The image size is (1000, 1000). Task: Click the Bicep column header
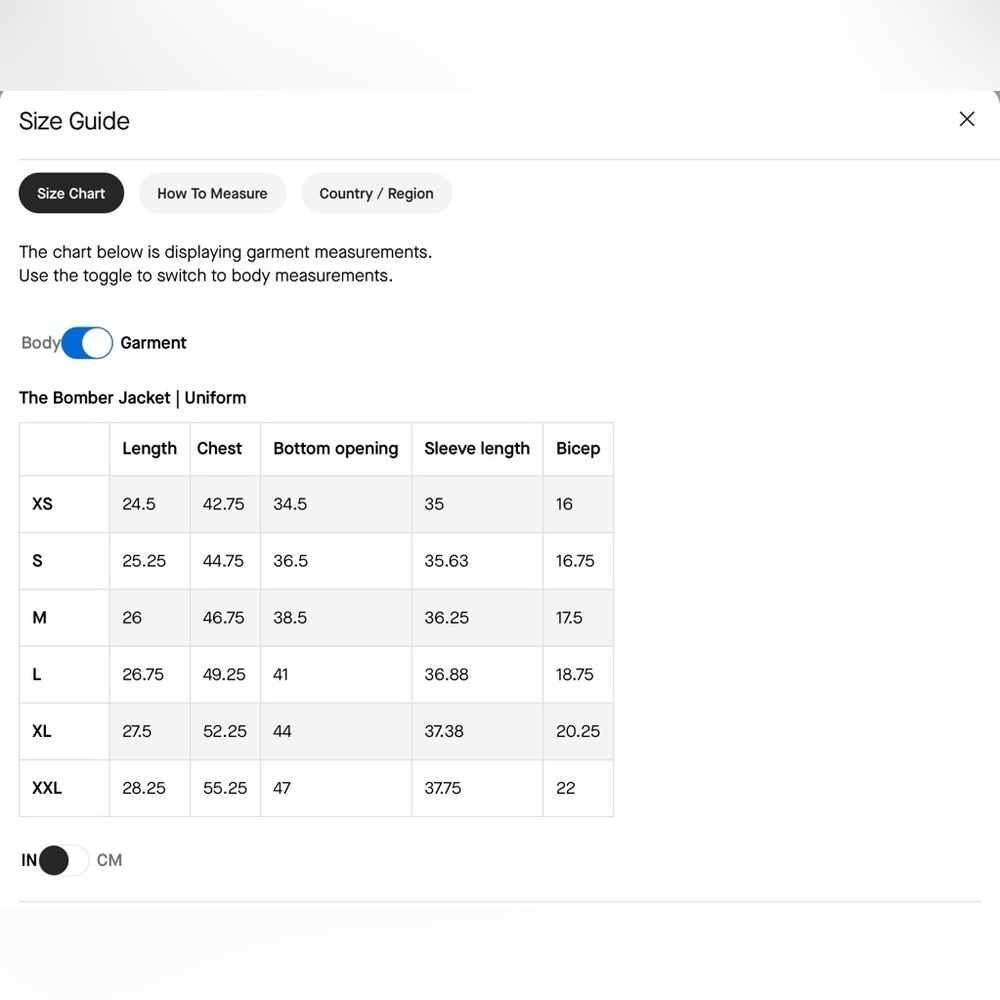tap(577, 449)
